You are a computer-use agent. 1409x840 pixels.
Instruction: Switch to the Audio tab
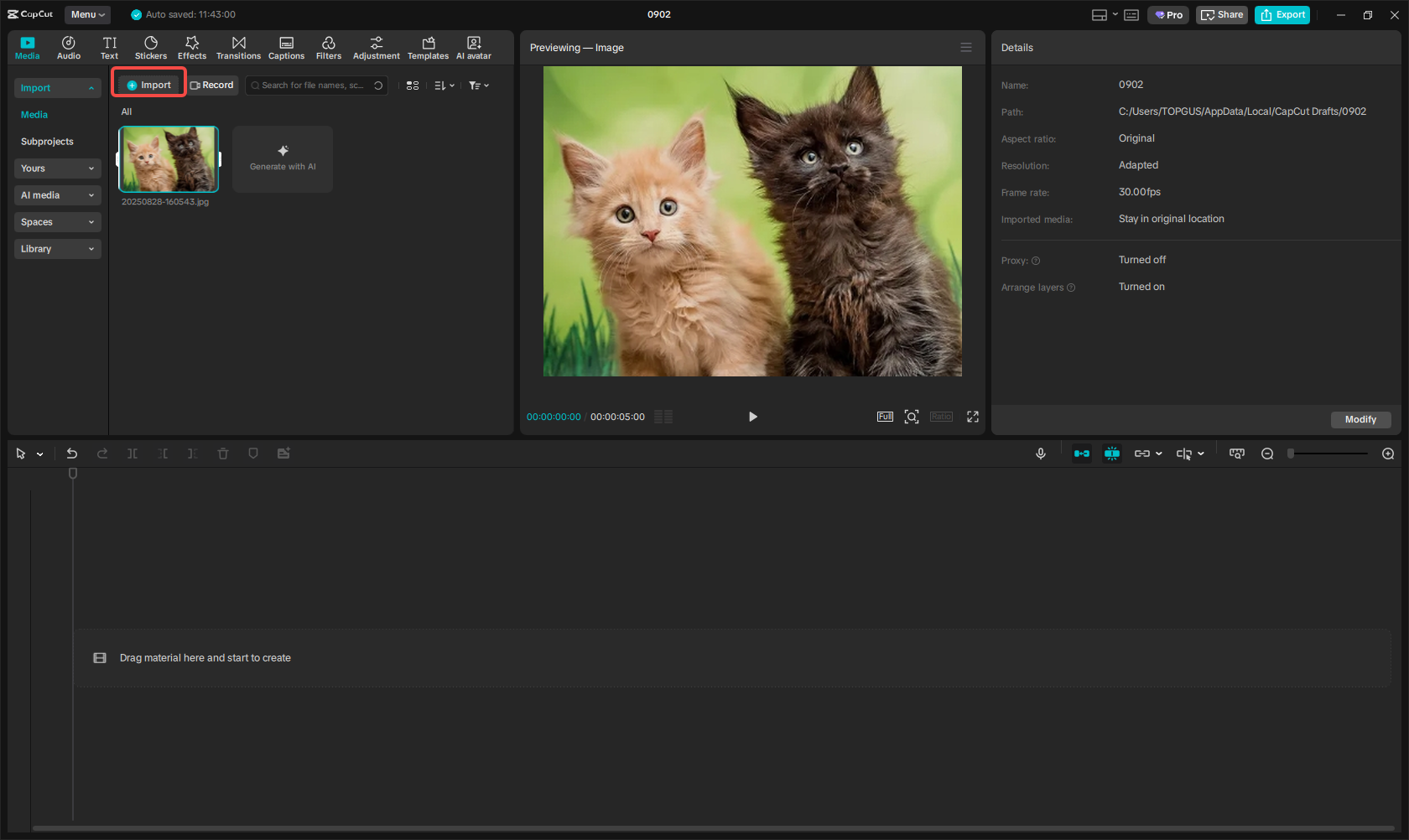coord(68,46)
